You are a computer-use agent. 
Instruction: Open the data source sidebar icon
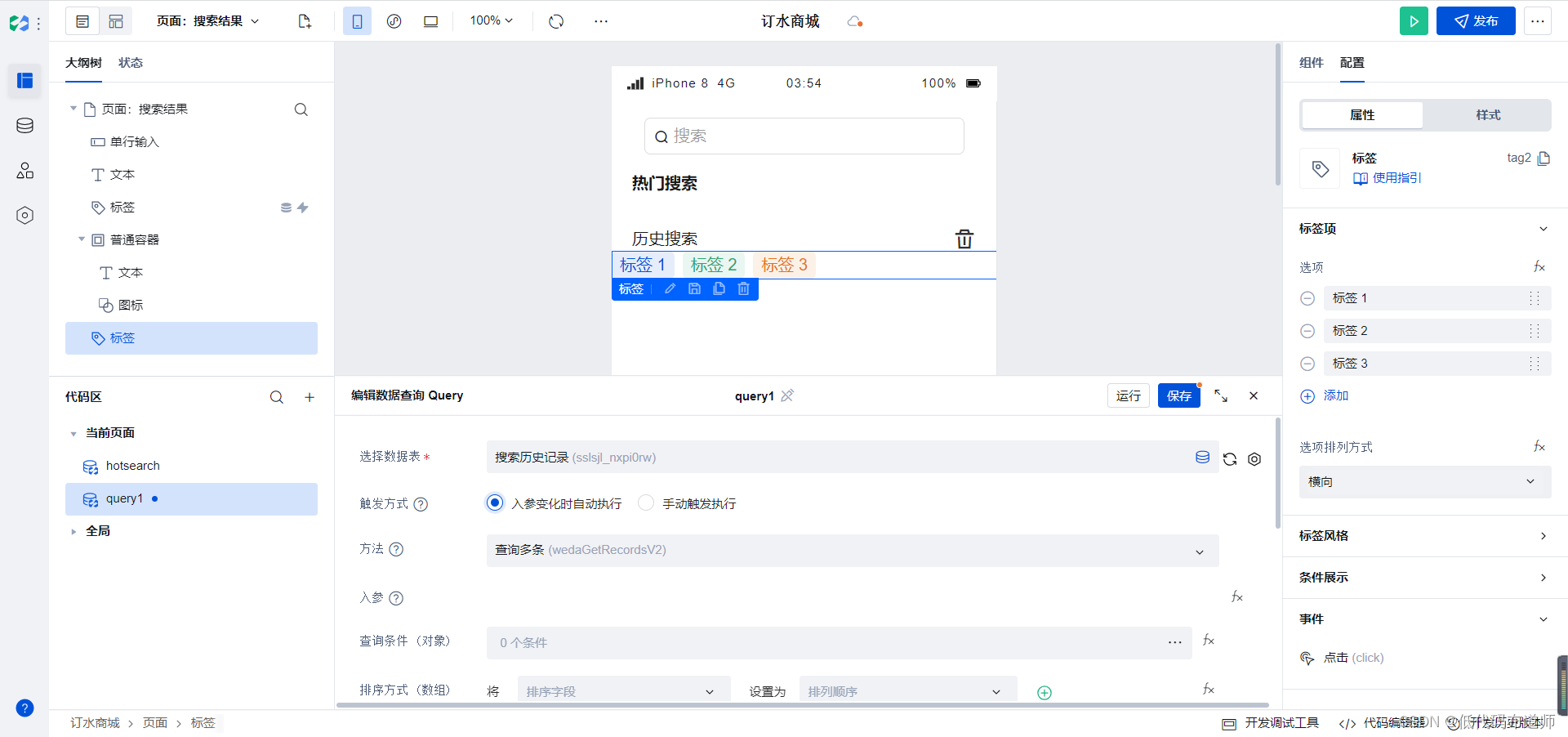coord(24,125)
